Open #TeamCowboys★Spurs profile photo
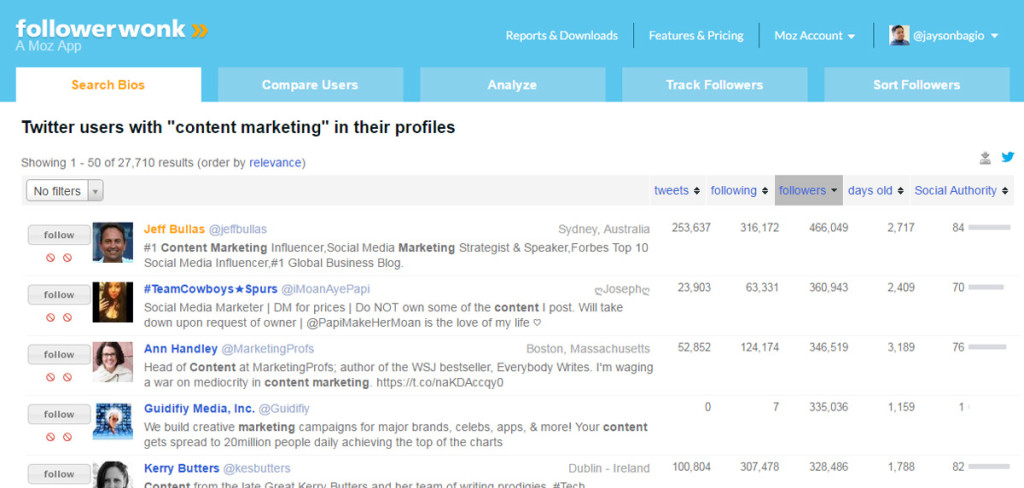Viewport: 1024px width, 488px height. click(x=112, y=302)
